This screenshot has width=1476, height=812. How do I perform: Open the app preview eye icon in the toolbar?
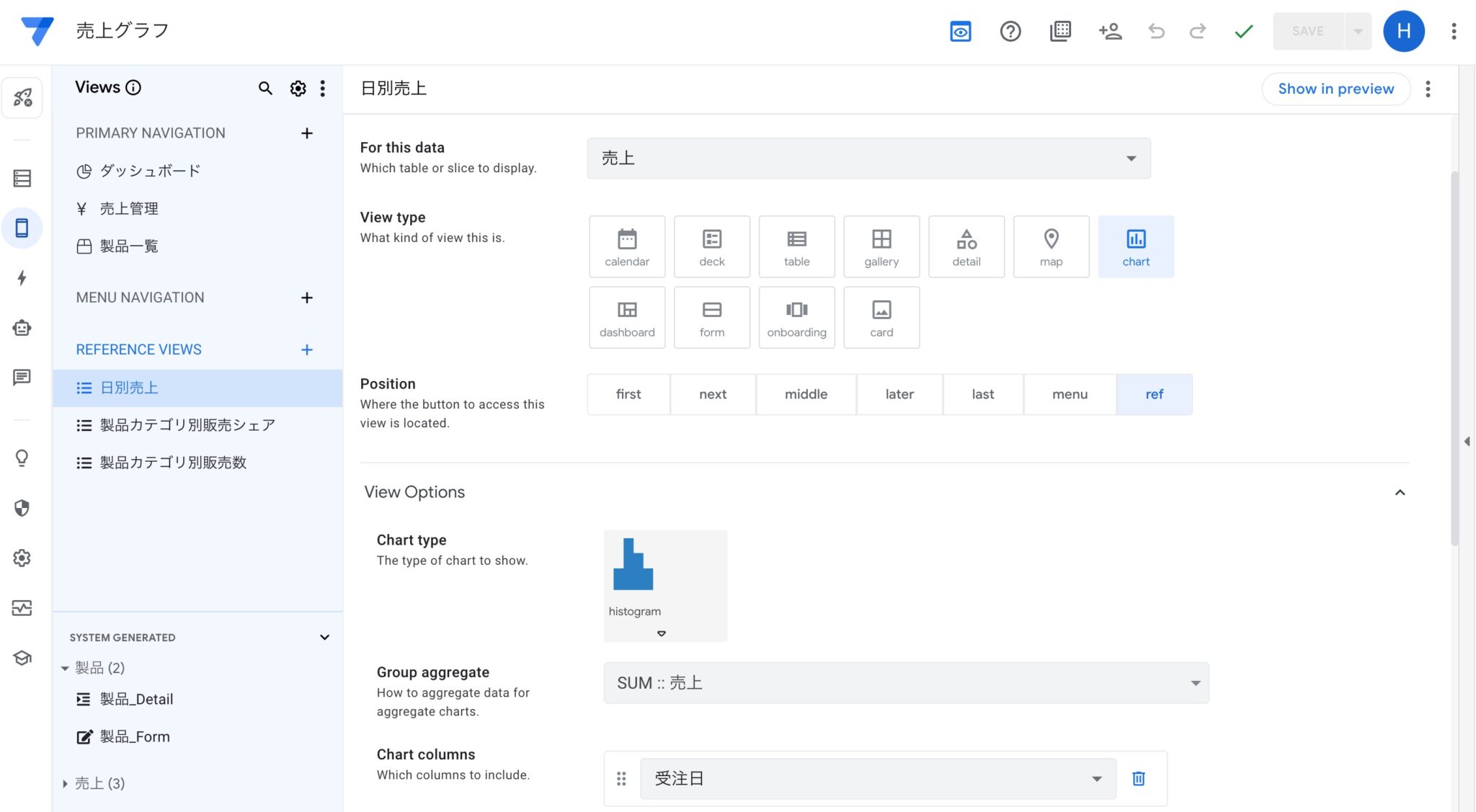(x=960, y=31)
